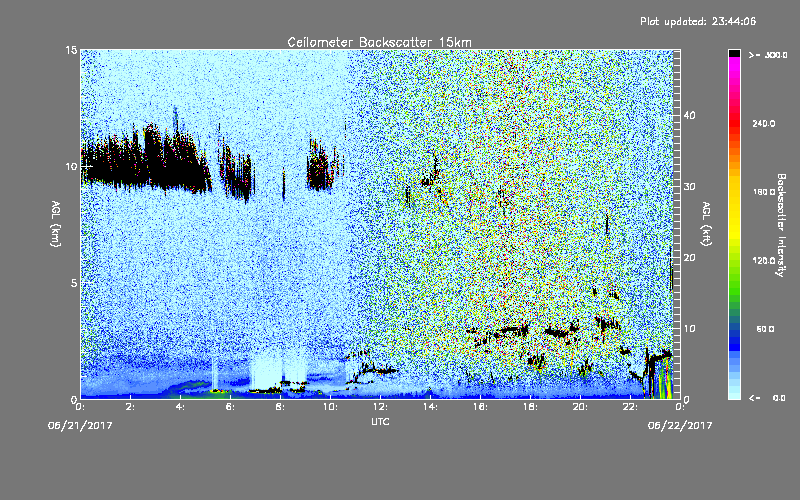Select the "120.0" colorbar label

764,261
